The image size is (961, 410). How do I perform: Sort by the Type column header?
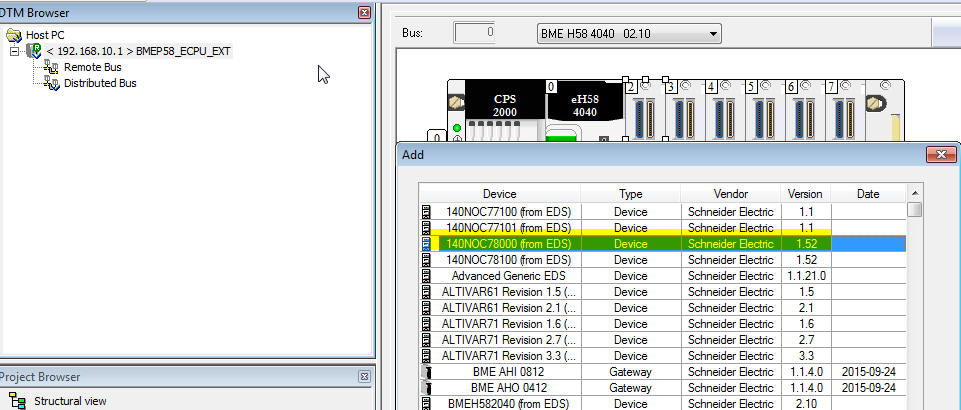631,194
